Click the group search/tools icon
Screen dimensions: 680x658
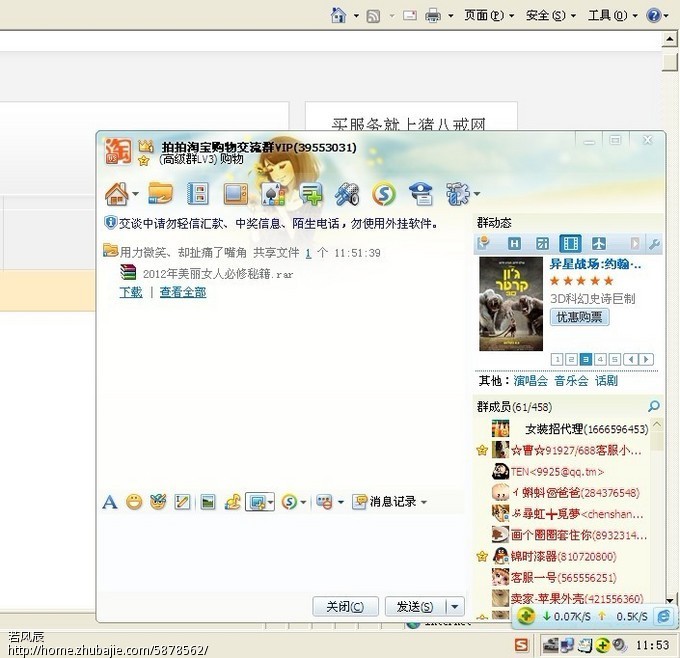pos(347,194)
